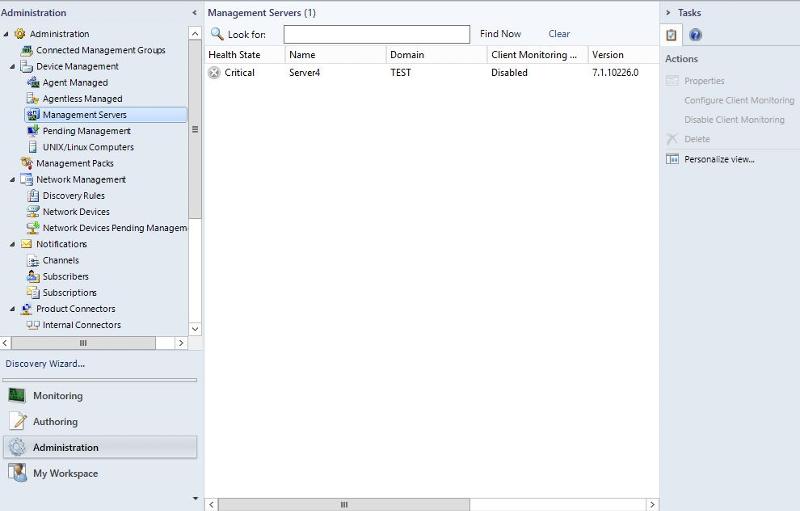Click the 7.1.10226.0 version cell

click(x=615, y=72)
